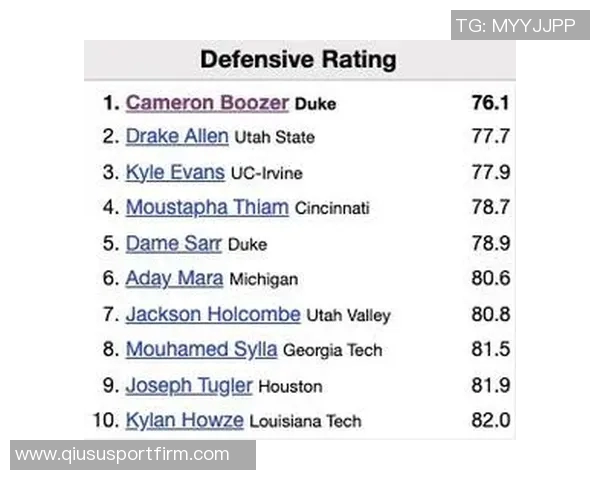Click the Kyle Evans player link

(175, 172)
